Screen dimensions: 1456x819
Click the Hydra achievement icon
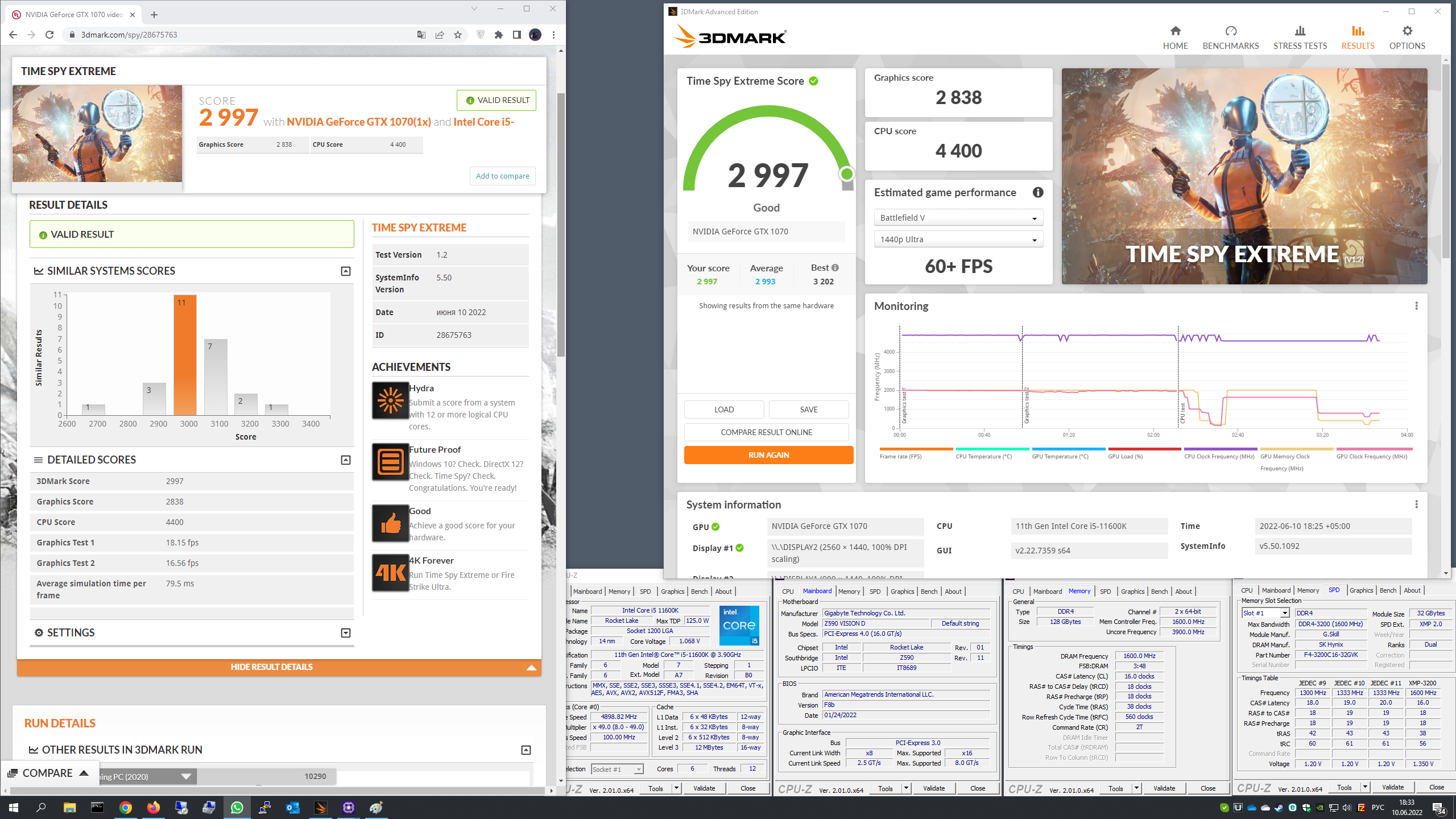click(391, 400)
